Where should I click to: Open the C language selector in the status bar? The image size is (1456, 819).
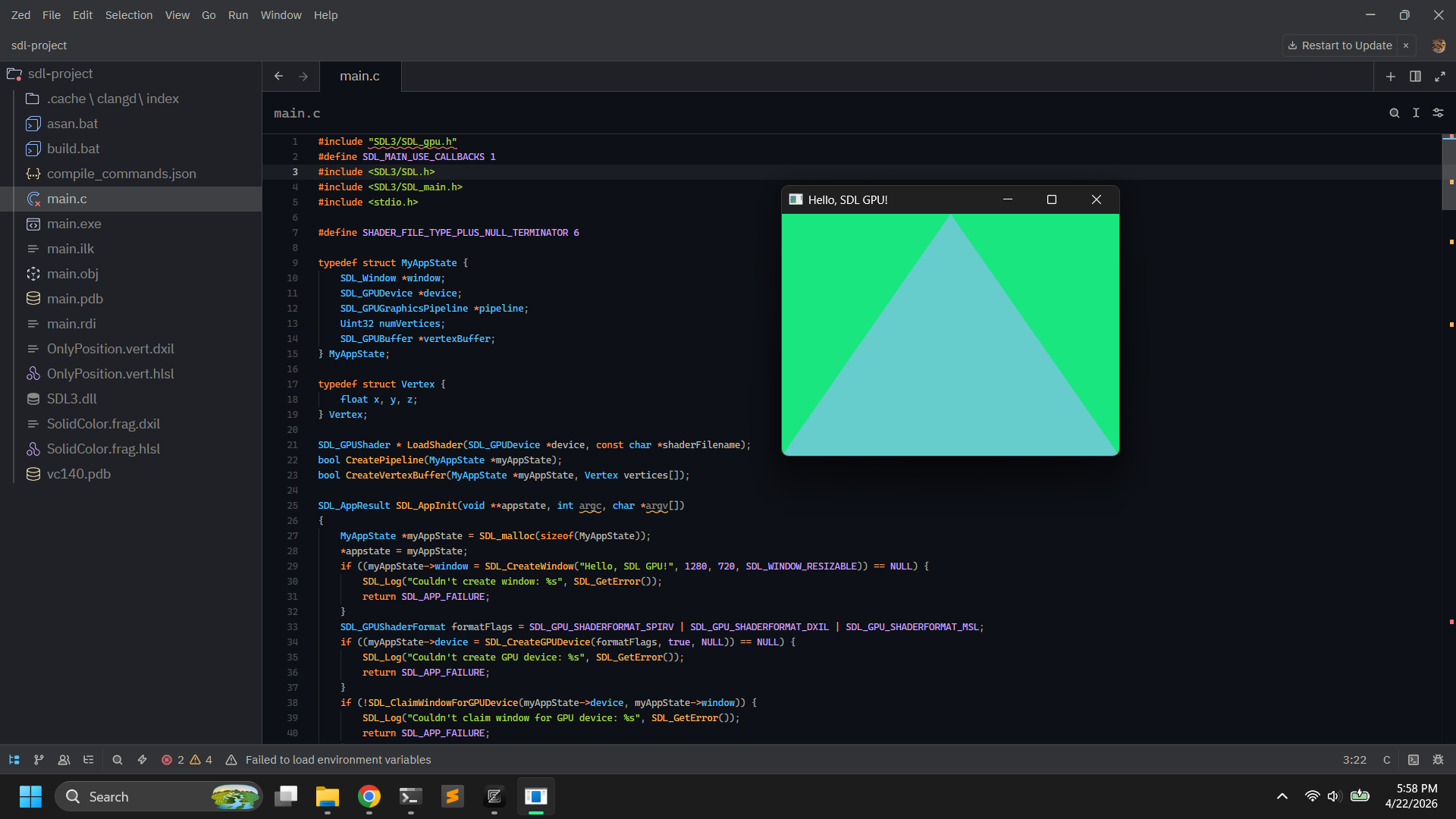pos(1386,760)
